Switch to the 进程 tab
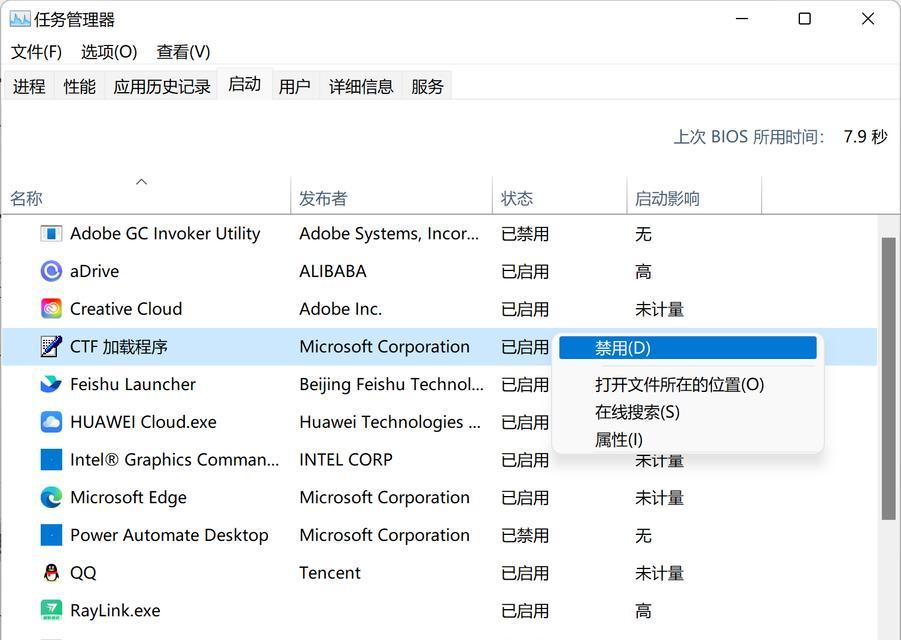 coord(29,86)
